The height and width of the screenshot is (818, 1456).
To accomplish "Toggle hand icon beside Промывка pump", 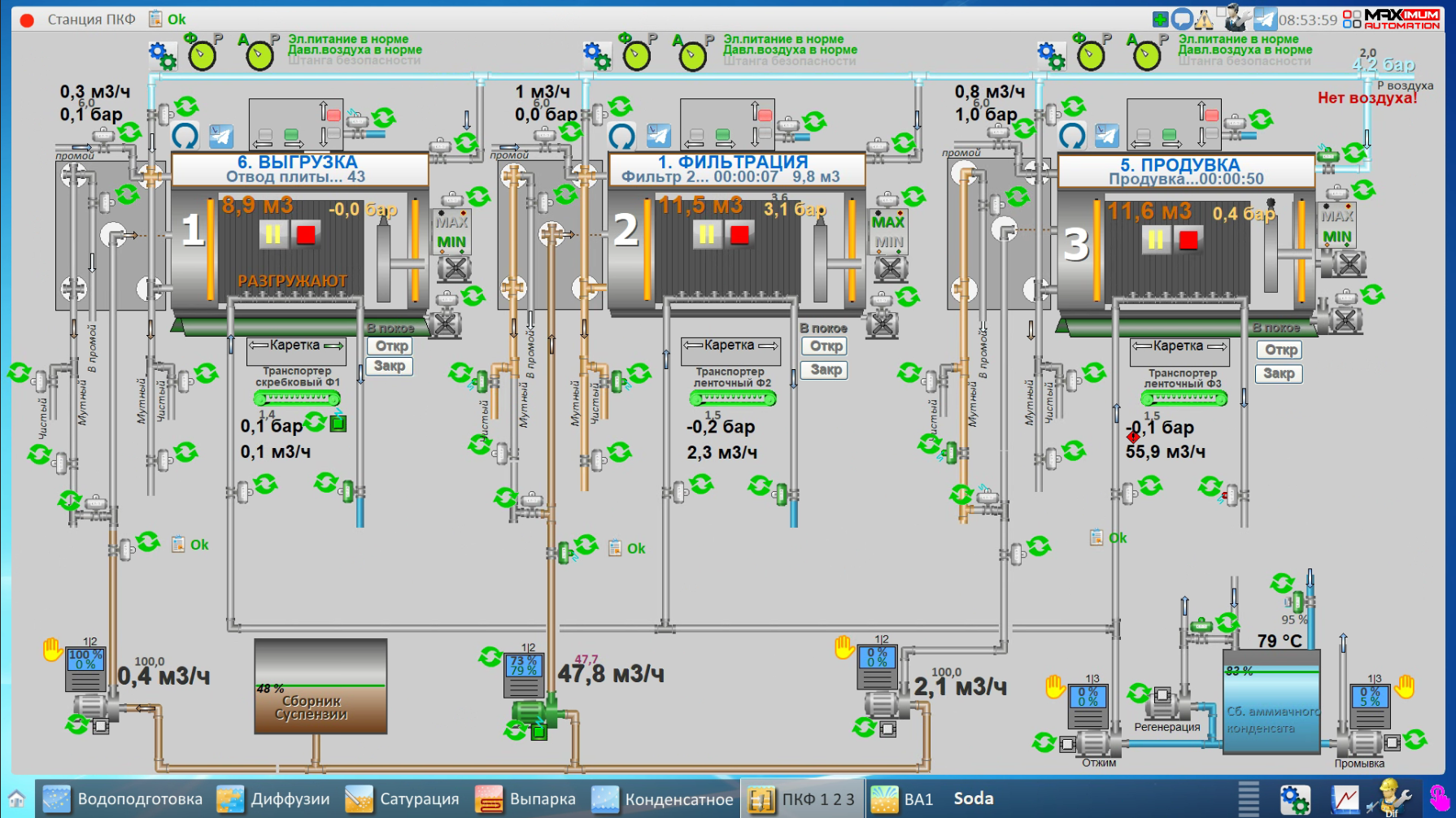I will (x=1405, y=687).
